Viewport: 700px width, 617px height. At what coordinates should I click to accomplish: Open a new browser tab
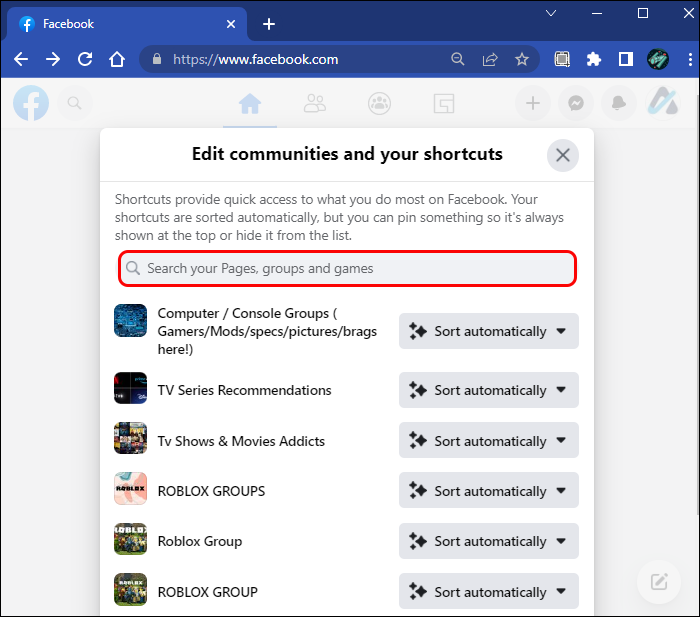coord(269,24)
